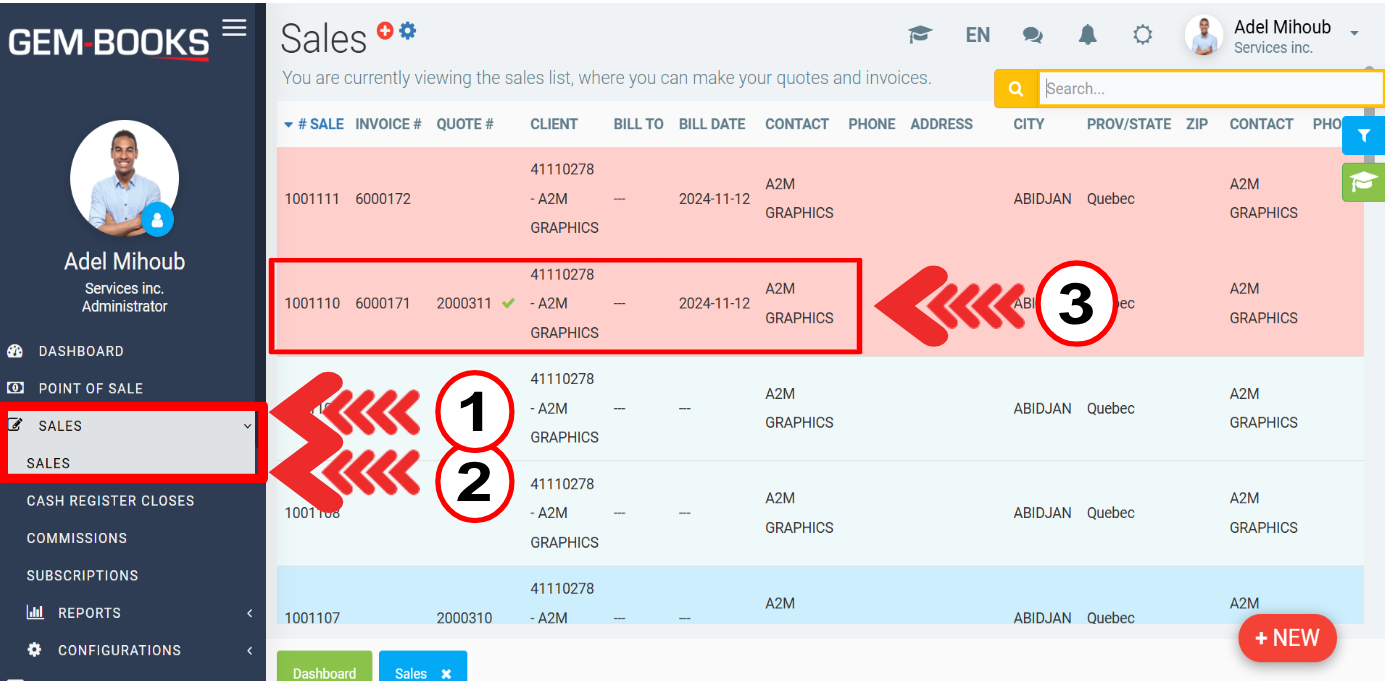Sort table by # SALE column
The image size is (1386, 681).
[314, 124]
